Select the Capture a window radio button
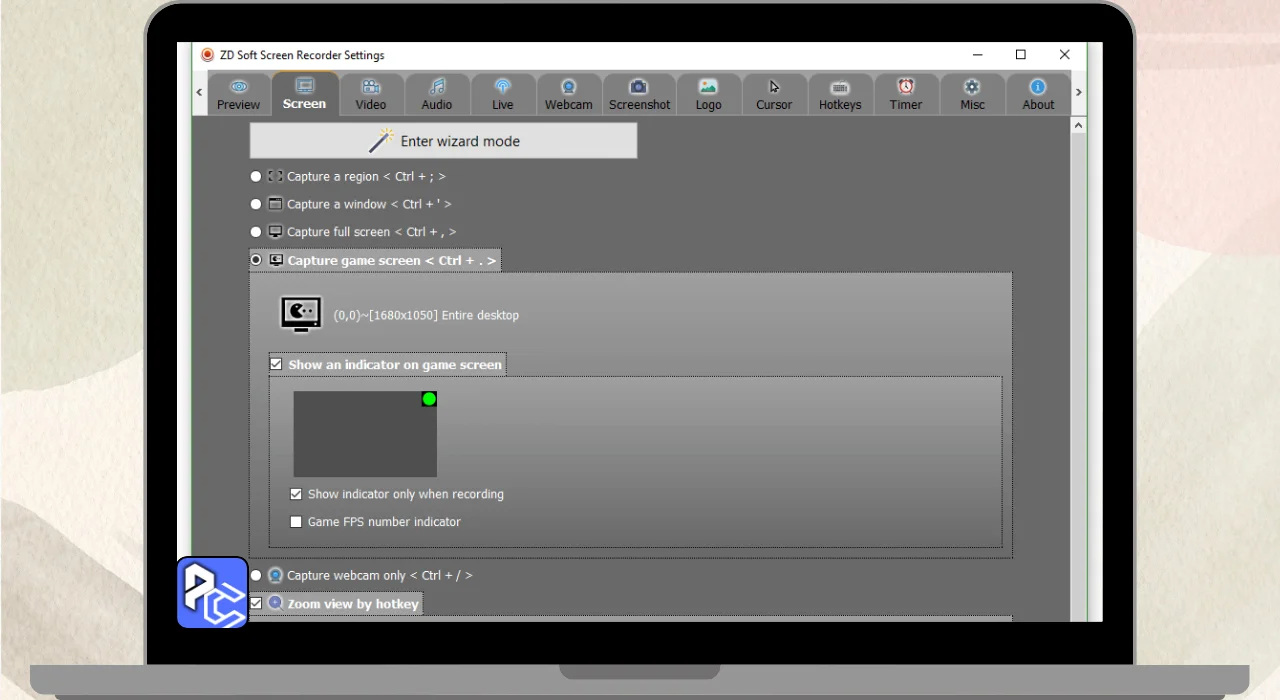 [x=256, y=204]
